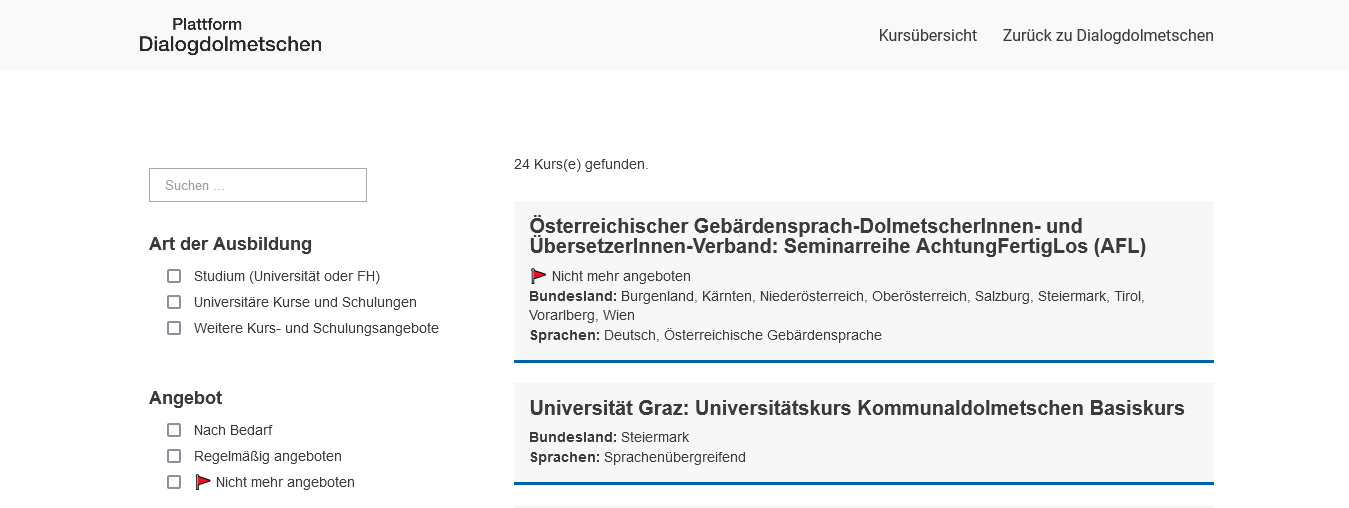Click the 'Art der Ausbildung' heading
The width and height of the screenshot is (1349, 508).
tap(230, 244)
